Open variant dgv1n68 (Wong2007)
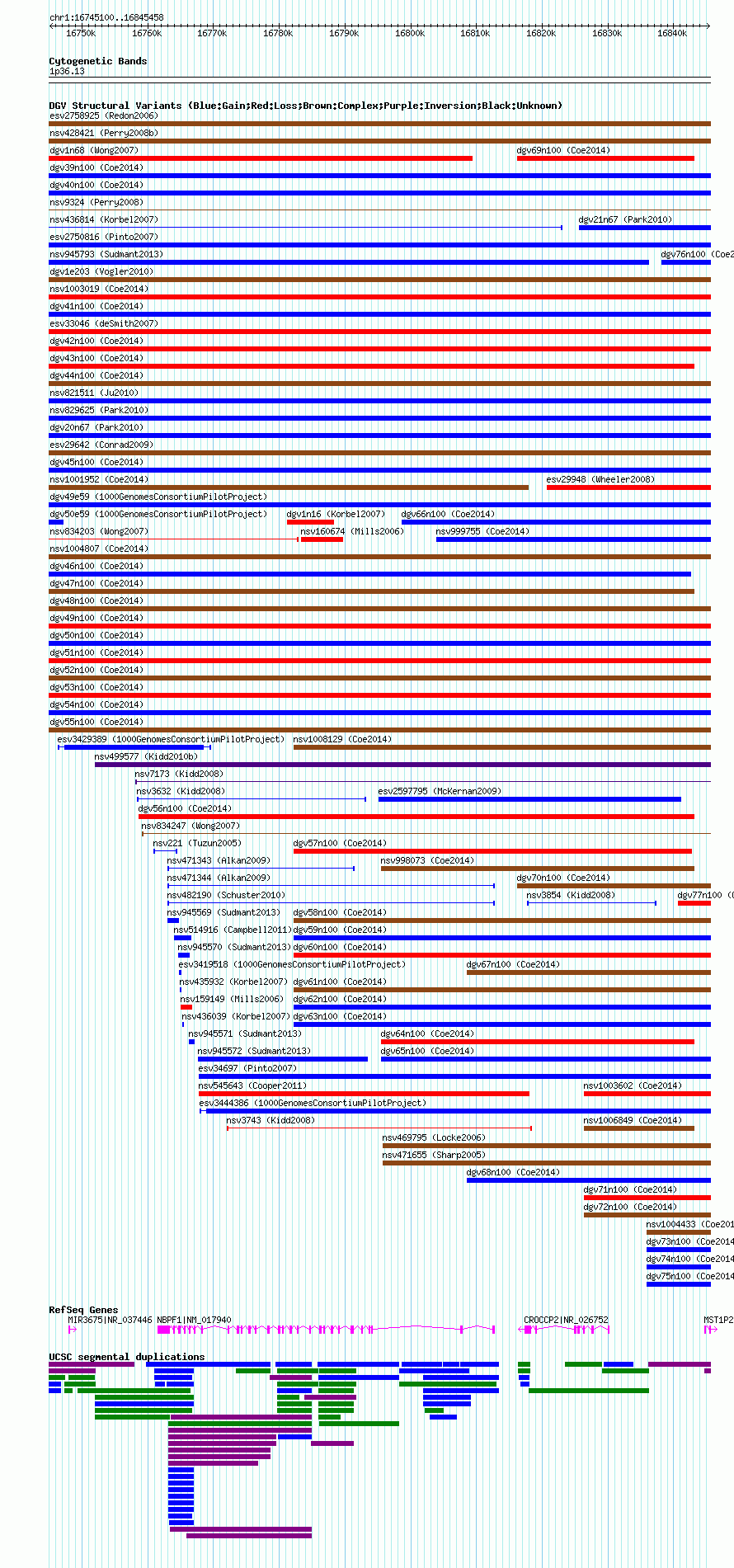The image size is (734, 1568). coord(94,150)
